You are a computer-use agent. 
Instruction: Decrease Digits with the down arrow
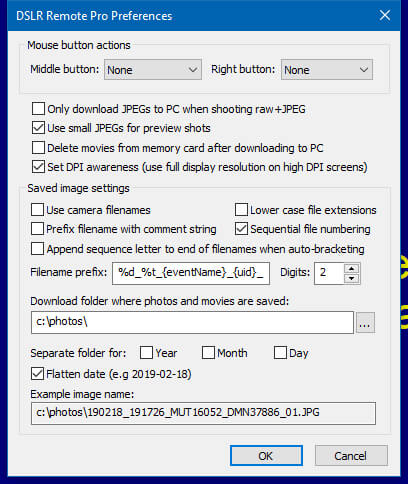point(352,278)
